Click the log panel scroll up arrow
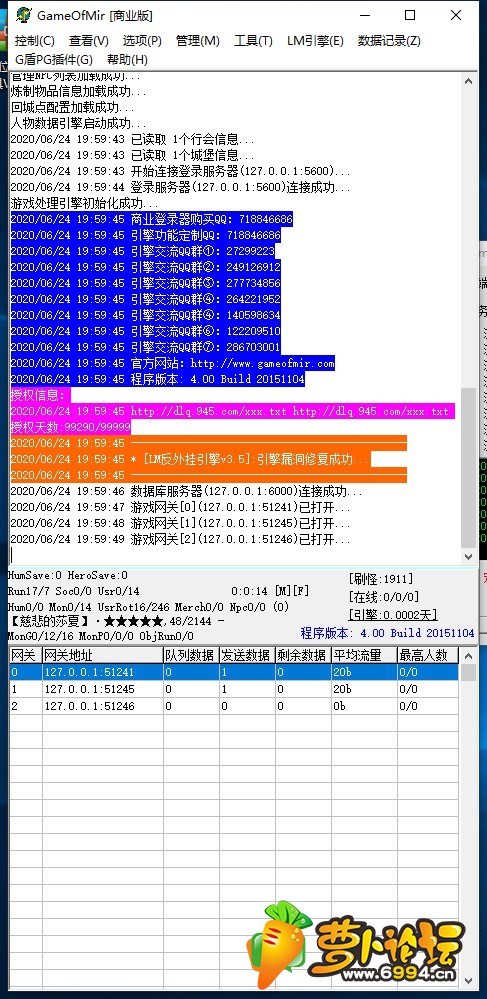This screenshot has width=487, height=999. point(468,82)
